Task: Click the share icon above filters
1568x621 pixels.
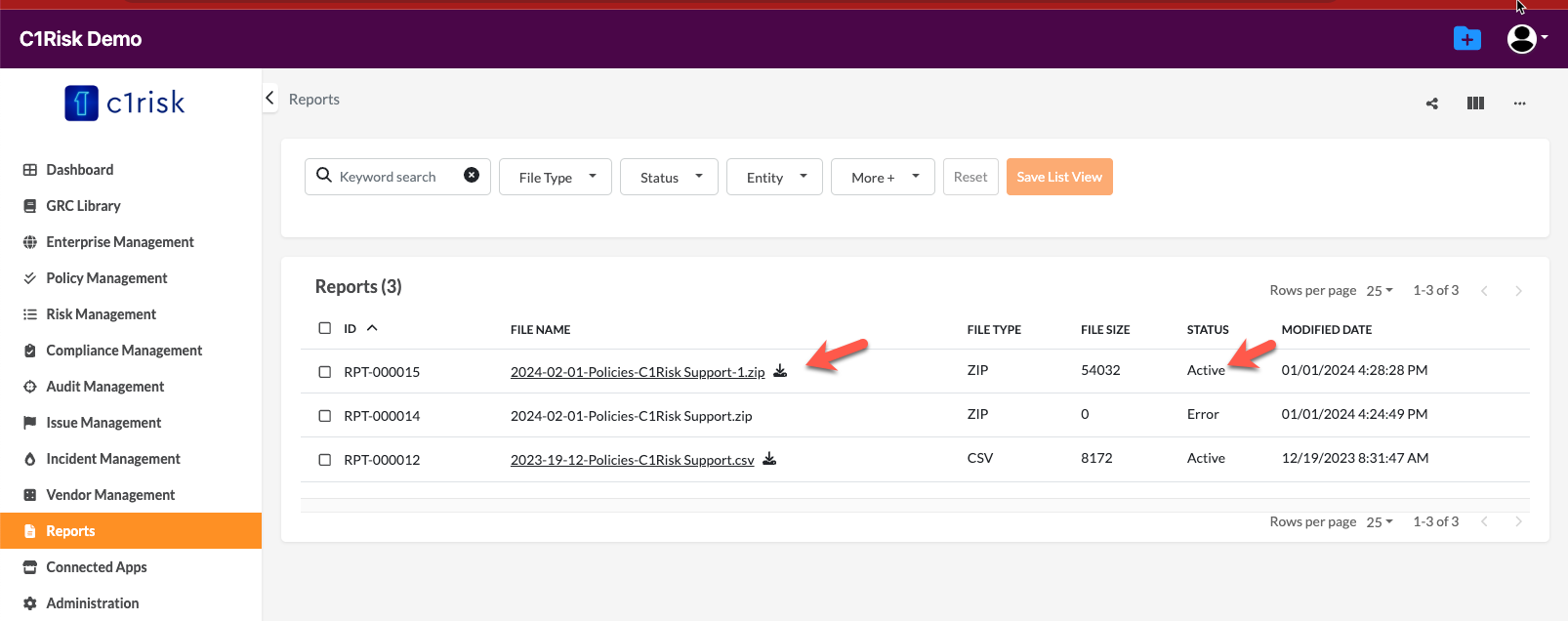Action: 1432,103
